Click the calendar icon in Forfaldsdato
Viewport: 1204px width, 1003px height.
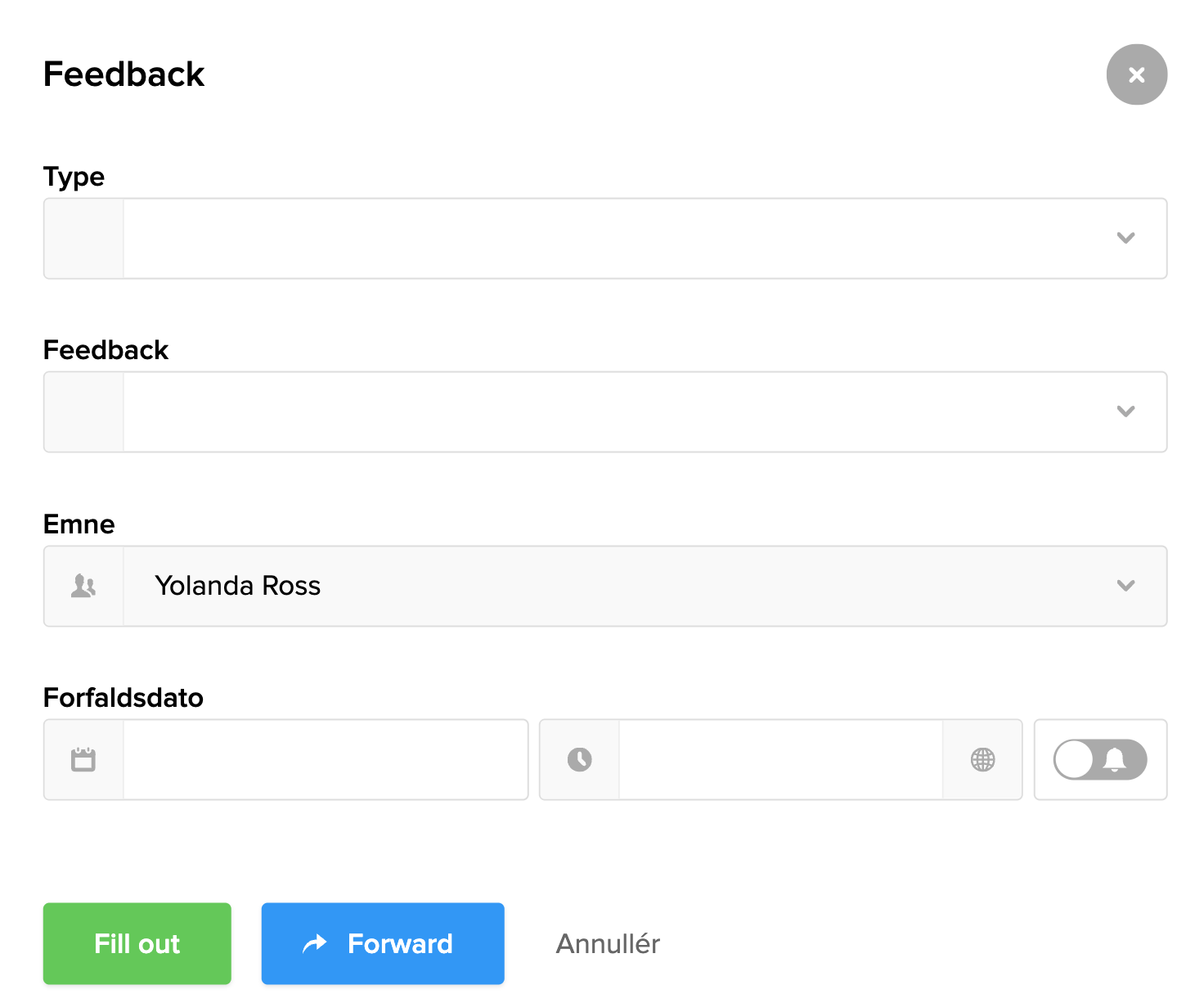(x=83, y=759)
